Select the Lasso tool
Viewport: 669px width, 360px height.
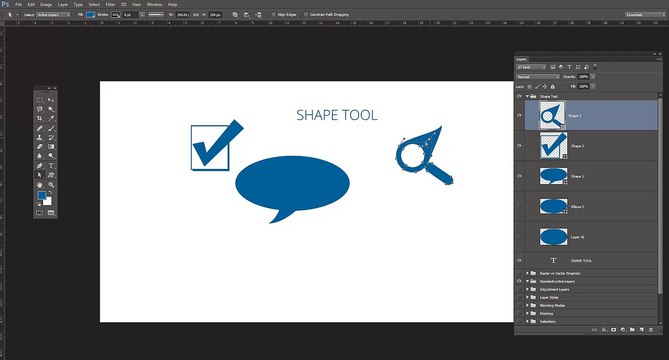40,109
